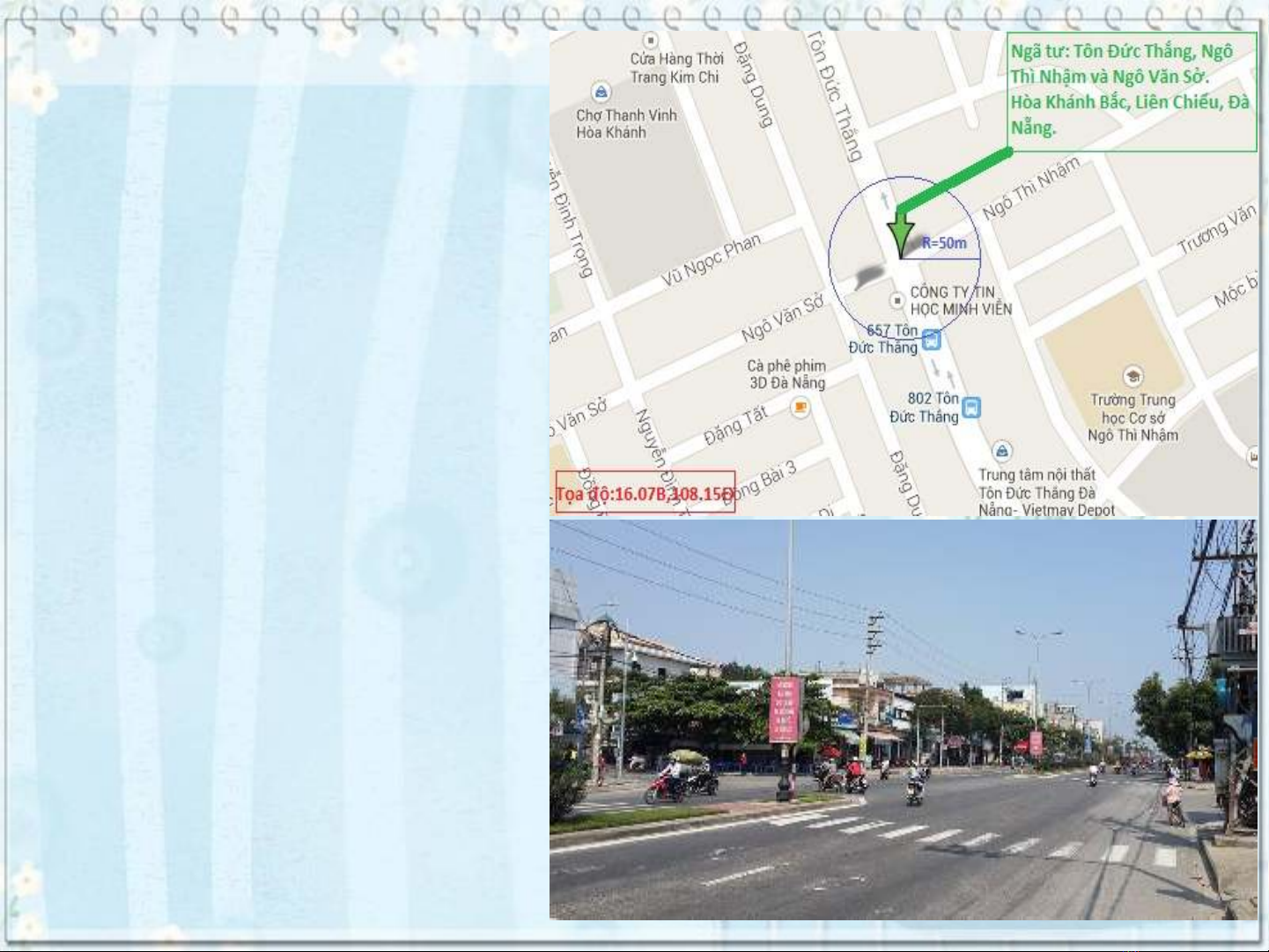Click the red banner on the median pole
This screenshot has height=952, width=1269.
click(x=784, y=707)
